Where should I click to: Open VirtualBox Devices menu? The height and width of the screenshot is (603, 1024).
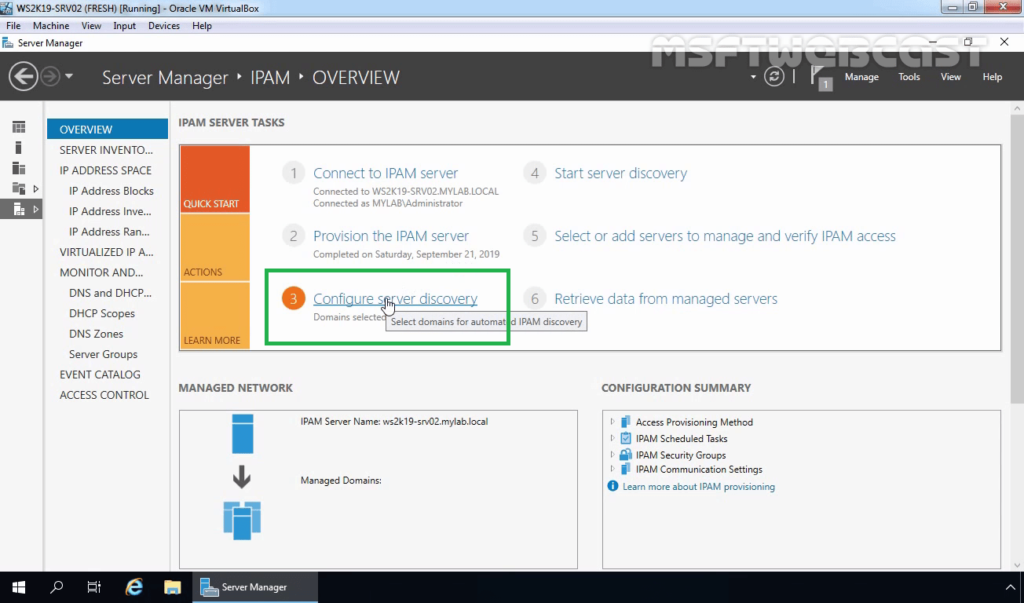164,25
